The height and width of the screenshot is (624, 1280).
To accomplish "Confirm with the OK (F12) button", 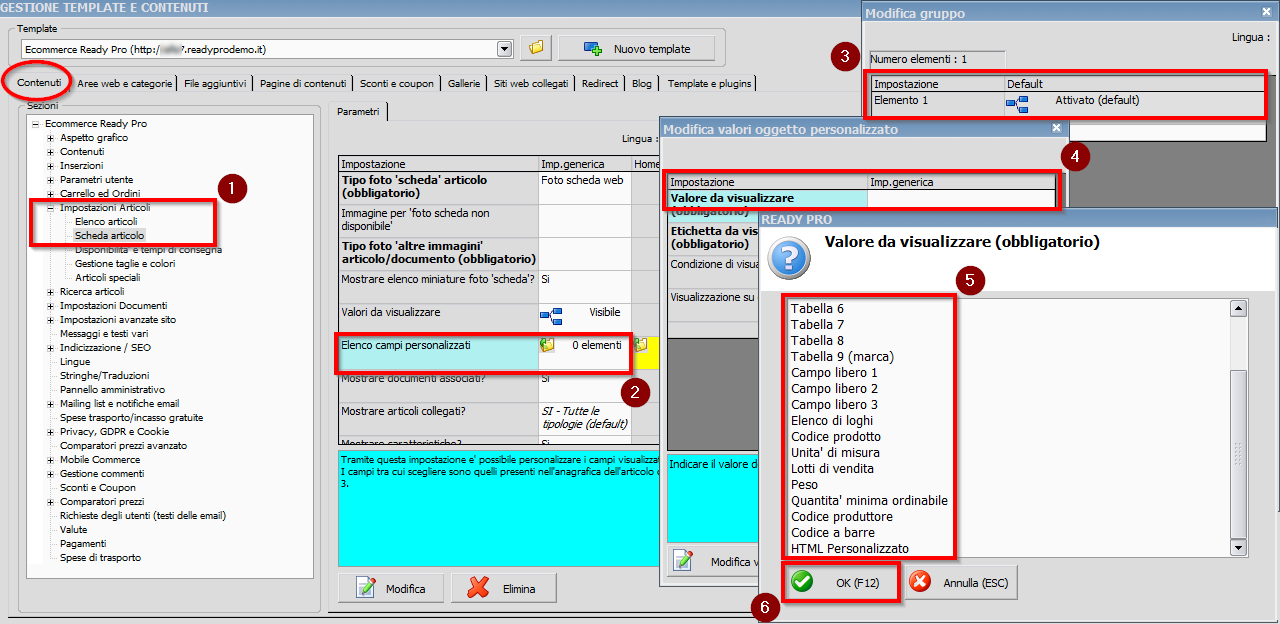I will [x=841, y=583].
